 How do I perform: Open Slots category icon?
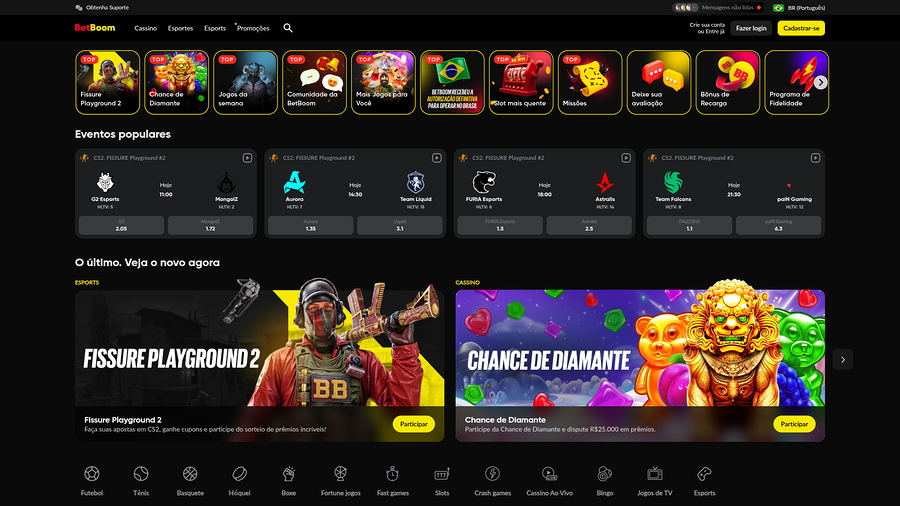tap(442, 474)
